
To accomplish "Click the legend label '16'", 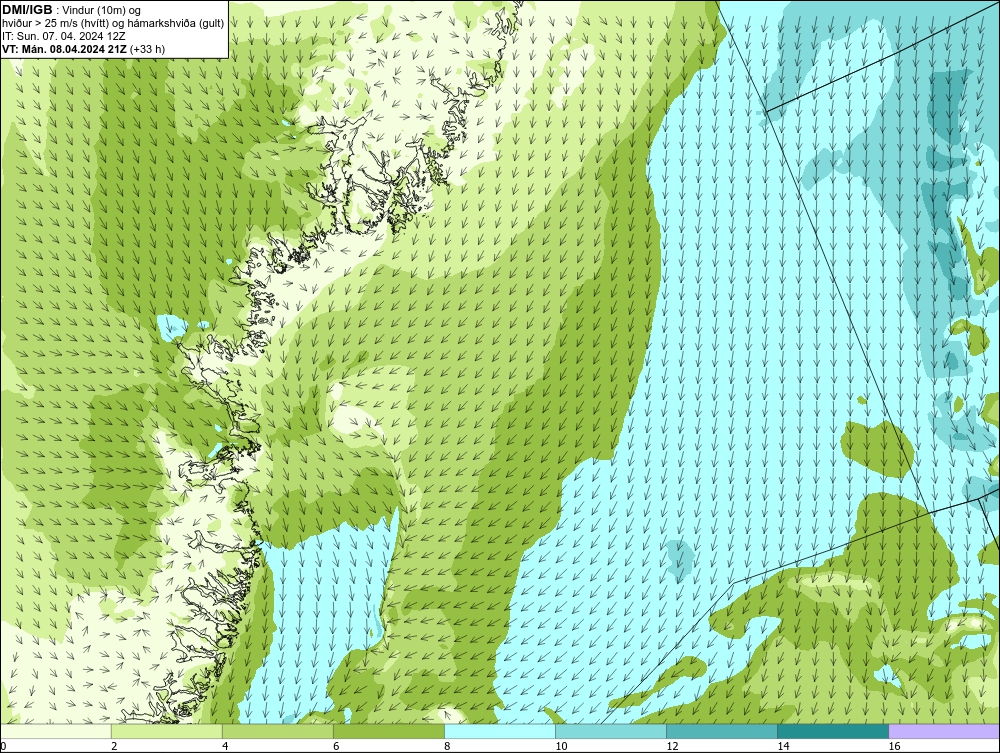I will coord(894,746).
